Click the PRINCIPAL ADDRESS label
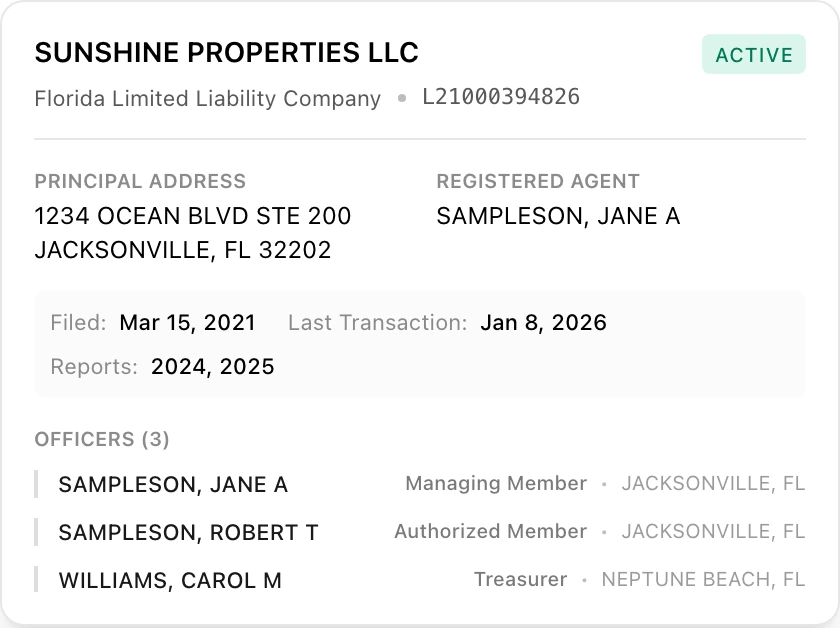This screenshot has height=628, width=840. [140, 181]
